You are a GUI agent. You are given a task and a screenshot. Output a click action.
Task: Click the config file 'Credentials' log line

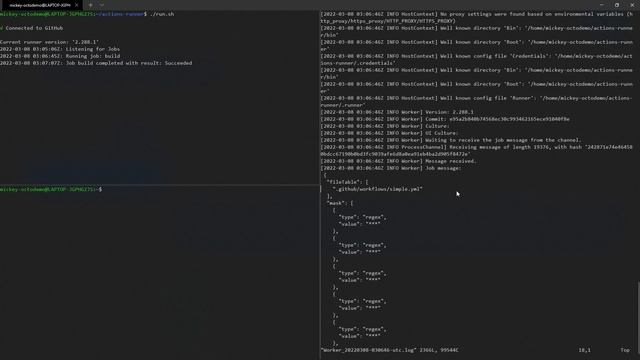476,60
